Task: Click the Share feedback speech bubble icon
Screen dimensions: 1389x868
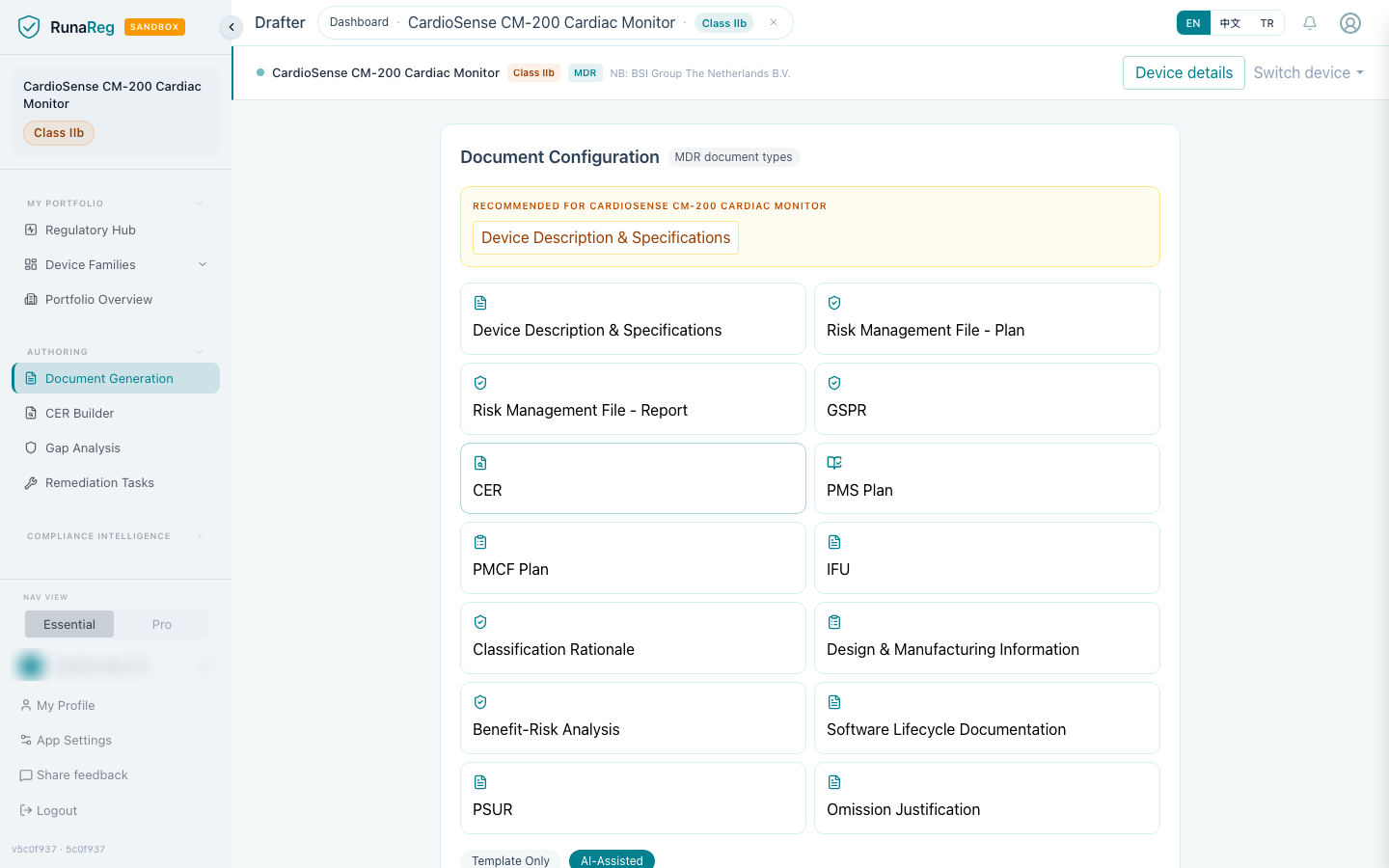Action: click(x=26, y=775)
